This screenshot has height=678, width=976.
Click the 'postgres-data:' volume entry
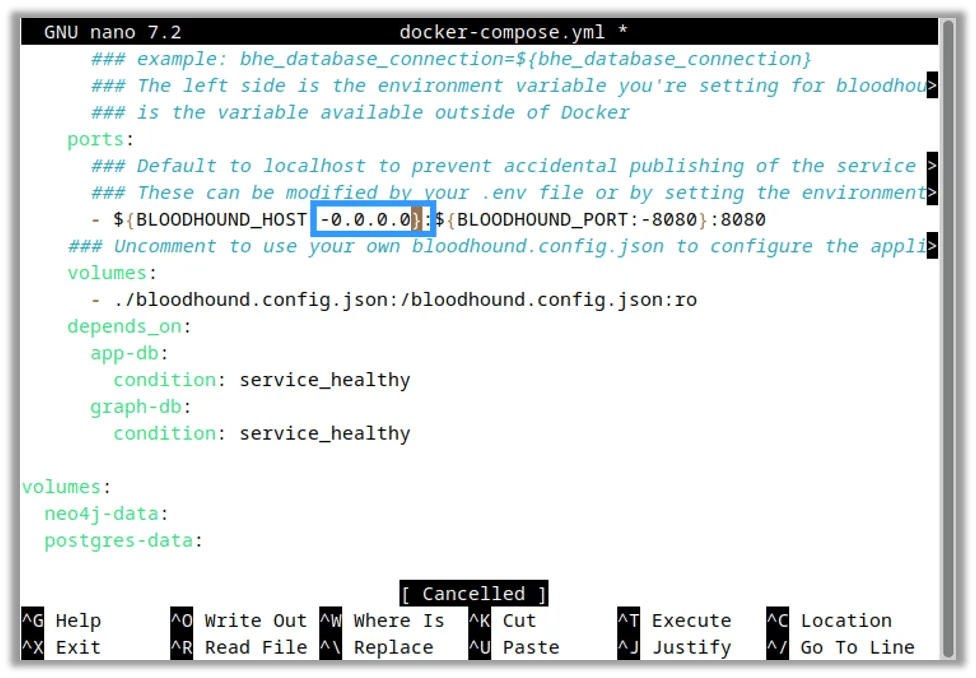[123, 540]
